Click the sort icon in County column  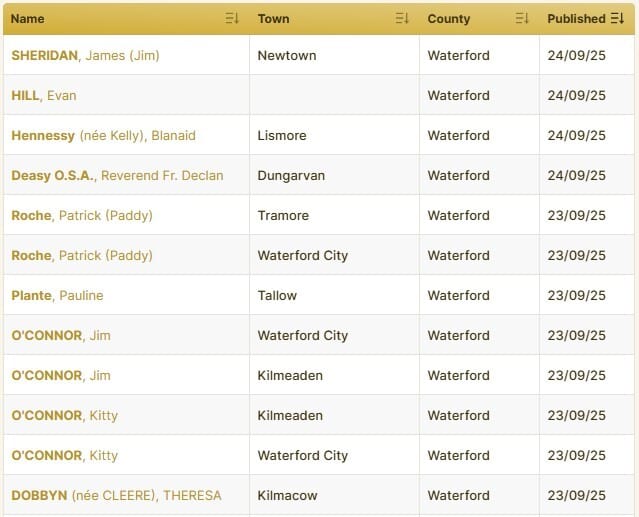pyautogui.click(x=522, y=19)
